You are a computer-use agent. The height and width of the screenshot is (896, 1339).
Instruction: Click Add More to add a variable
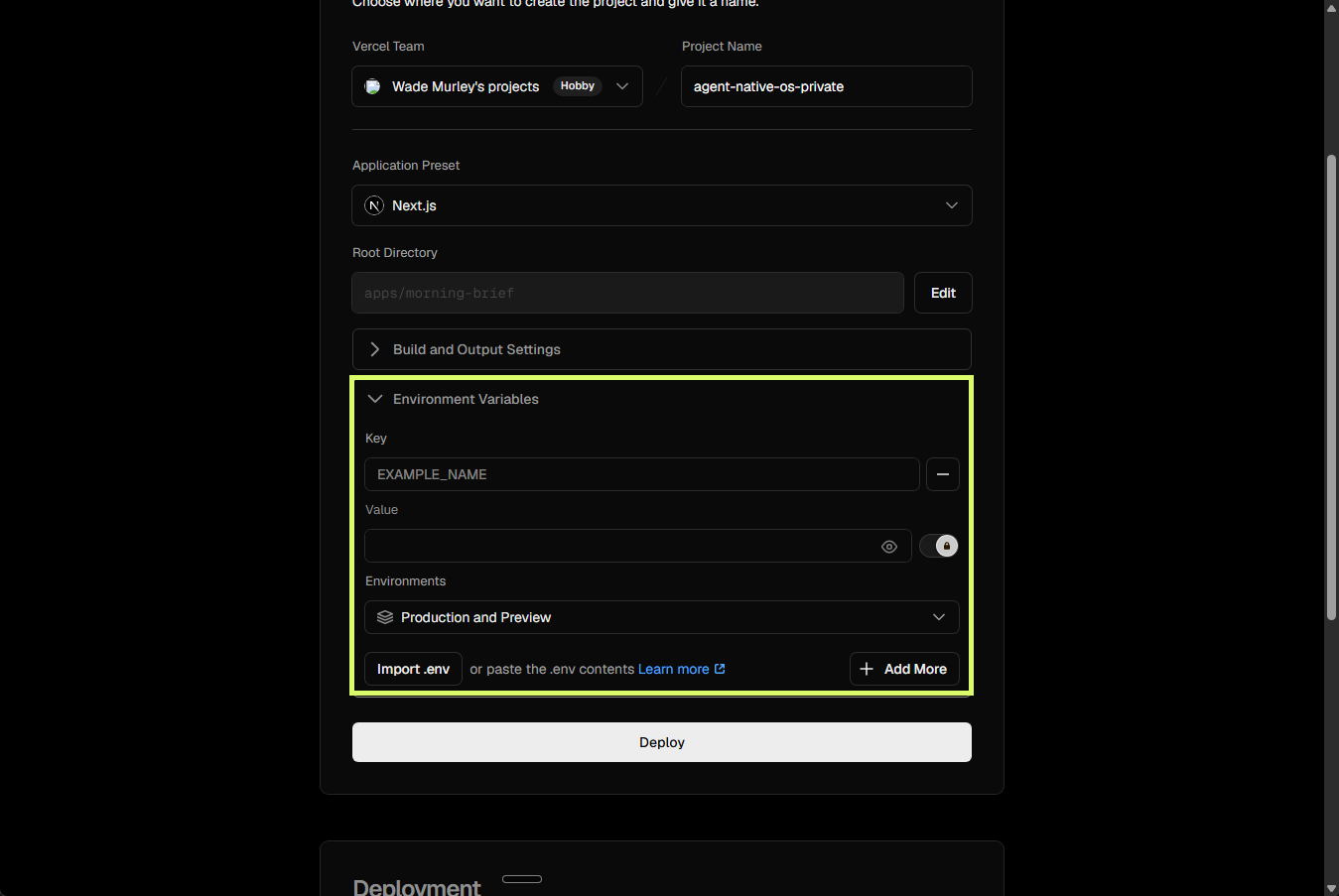point(904,669)
